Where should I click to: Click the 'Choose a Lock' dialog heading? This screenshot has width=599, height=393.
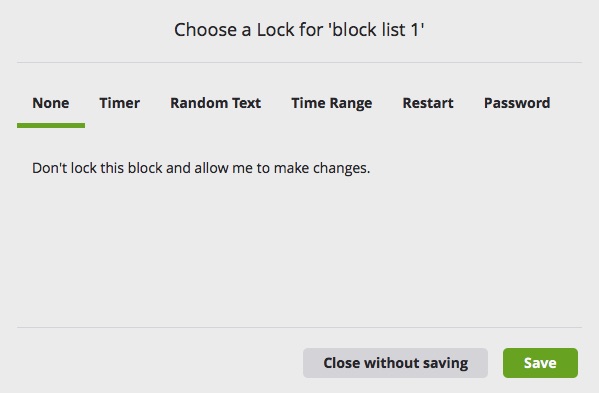pyautogui.click(x=299, y=30)
